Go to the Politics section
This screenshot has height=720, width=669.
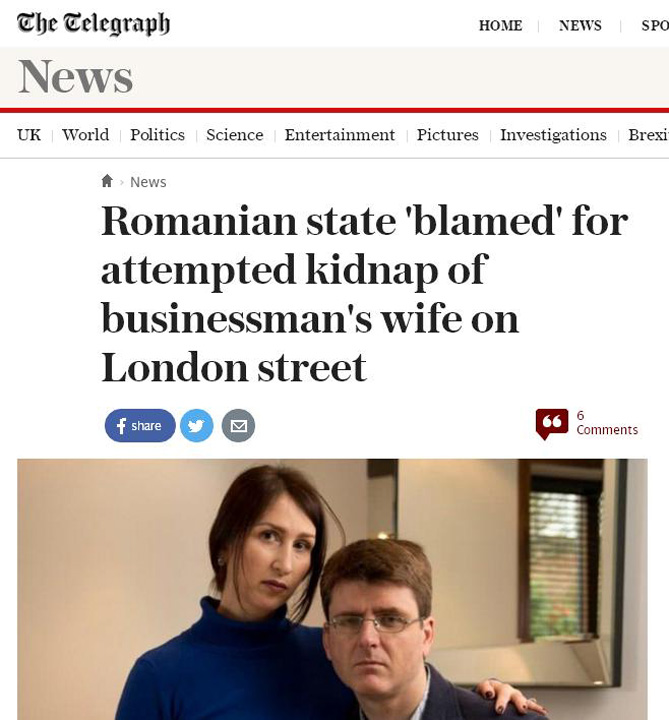point(157,135)
